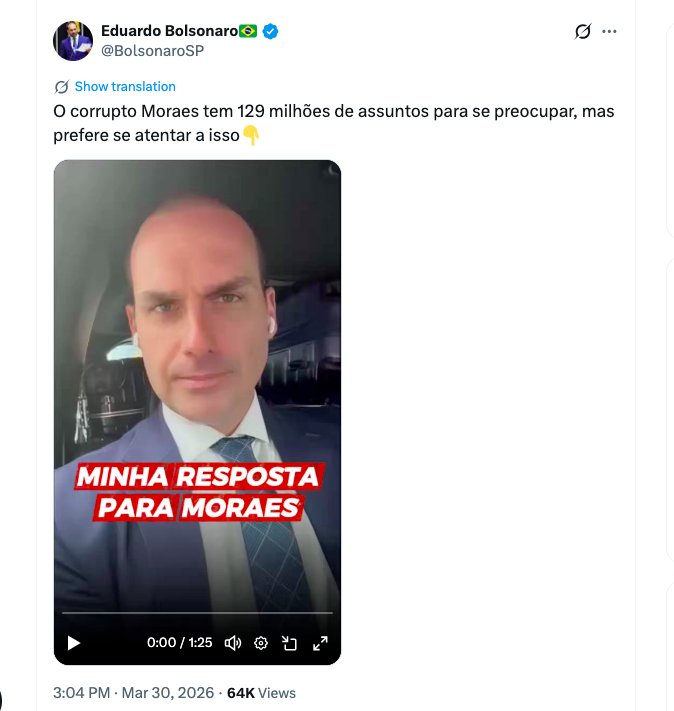
Task: Click the Grok icon at top right
Action: click(583, 31)
